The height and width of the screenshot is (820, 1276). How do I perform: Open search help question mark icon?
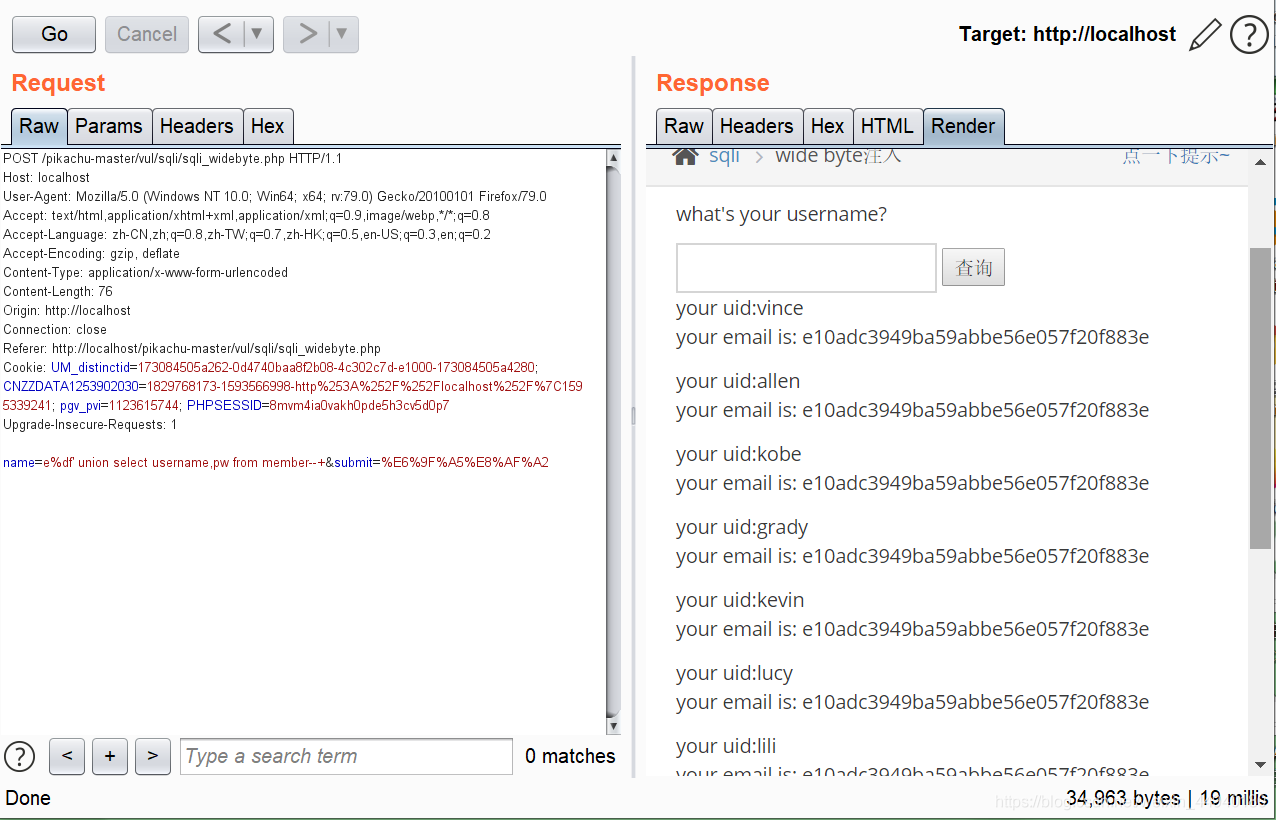point(20,756)
